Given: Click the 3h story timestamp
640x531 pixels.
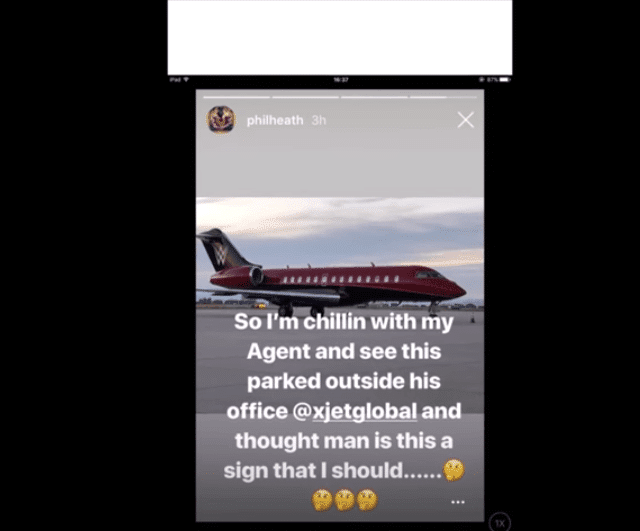Looking at the screenshot, I should pyautogui.click(x=319, y=120).
